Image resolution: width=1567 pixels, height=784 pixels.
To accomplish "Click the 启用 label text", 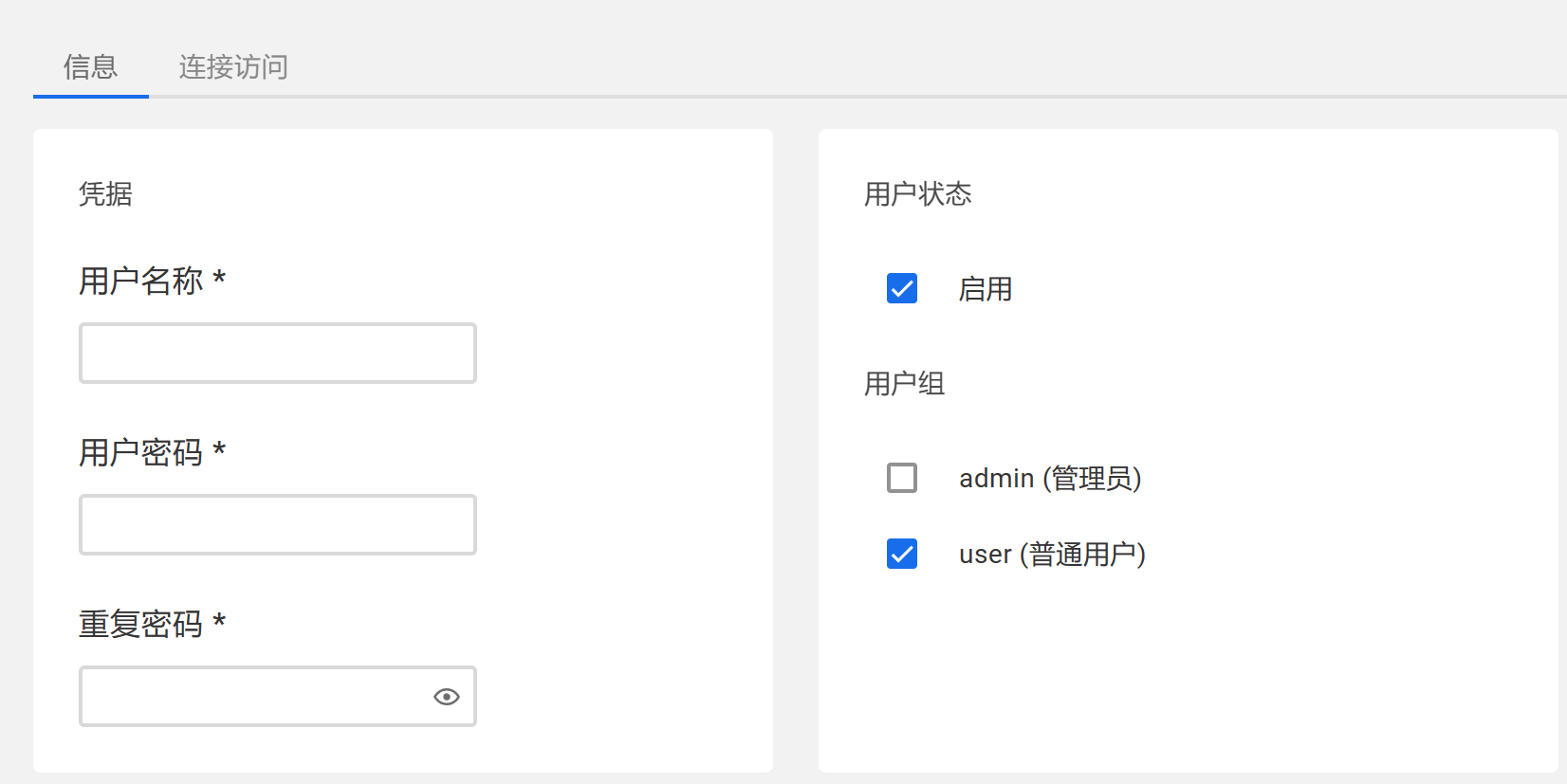I will pos(985,289).
